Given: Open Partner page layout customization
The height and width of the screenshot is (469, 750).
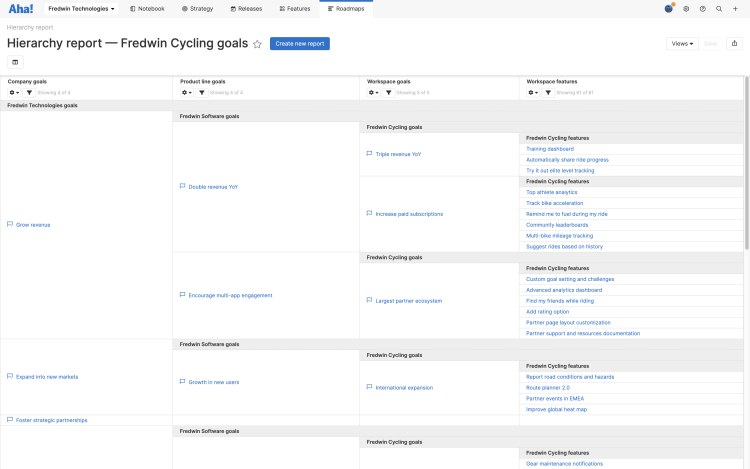Looking at the screenshot, I should tap(568, 323).
